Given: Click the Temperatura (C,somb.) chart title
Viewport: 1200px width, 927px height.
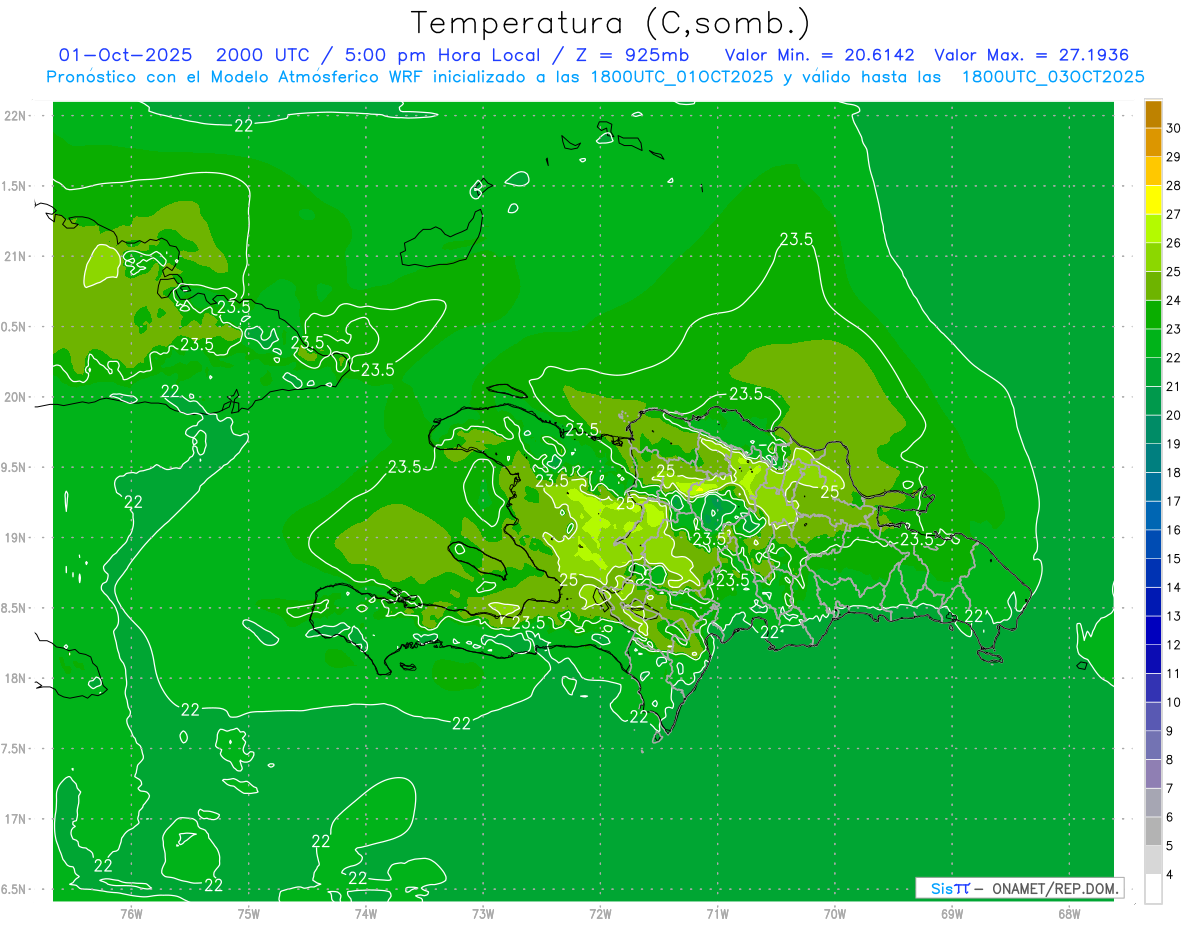Looking at the screenshot, I should pos(610,22).
